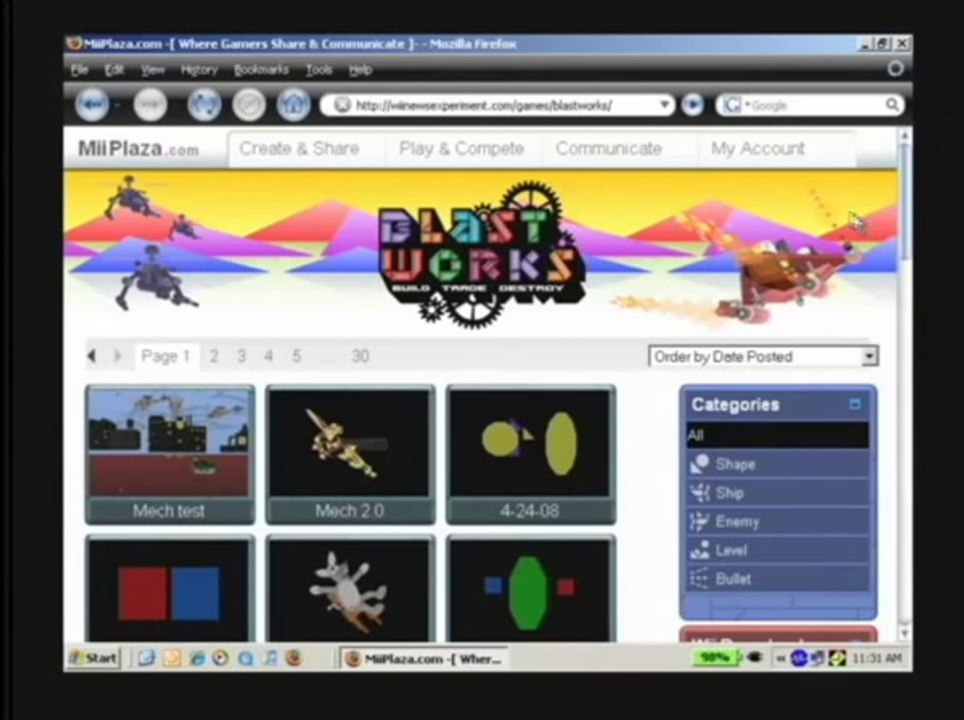Select the Bullet category
The height and width of the screenshot is (720, 964).
pyautogui.click(x=778, y=579)
